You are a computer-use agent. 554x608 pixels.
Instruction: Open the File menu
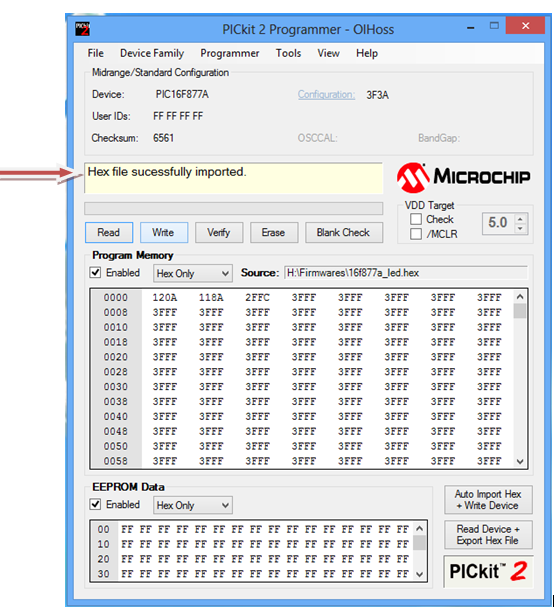coord(95,53)
